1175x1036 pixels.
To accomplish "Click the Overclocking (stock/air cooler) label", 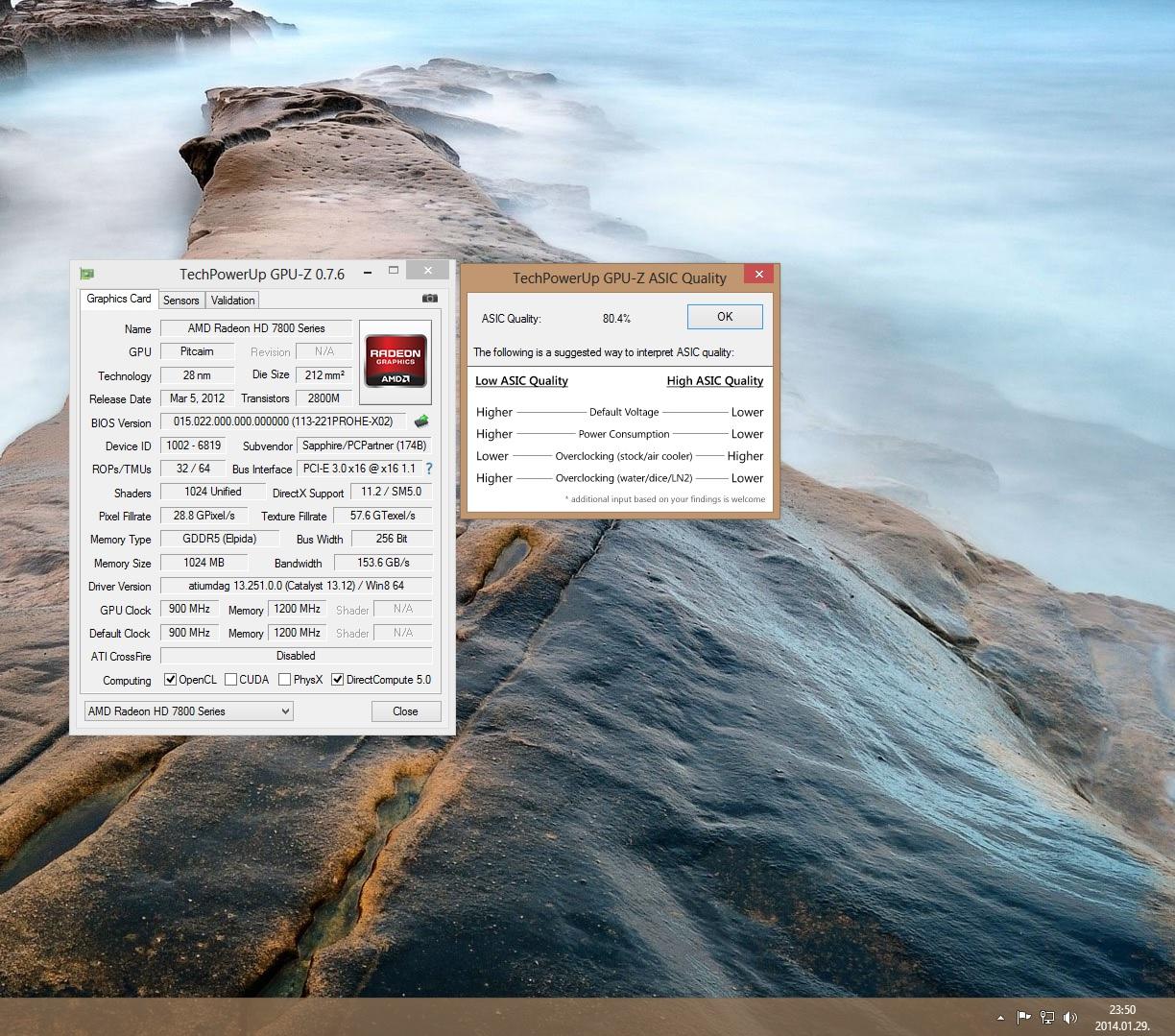I will pos(624,456).
